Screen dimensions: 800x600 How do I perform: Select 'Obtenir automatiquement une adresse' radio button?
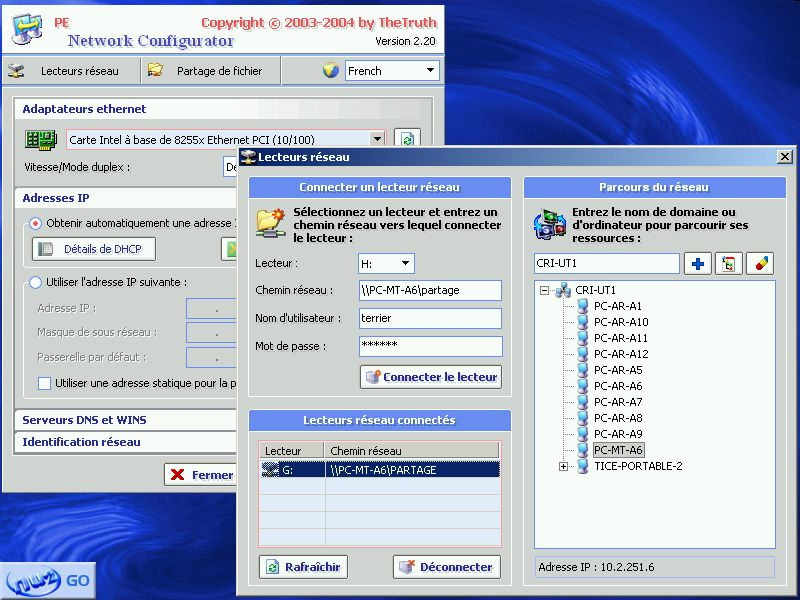pyautogui.click(x=36, y=223)
